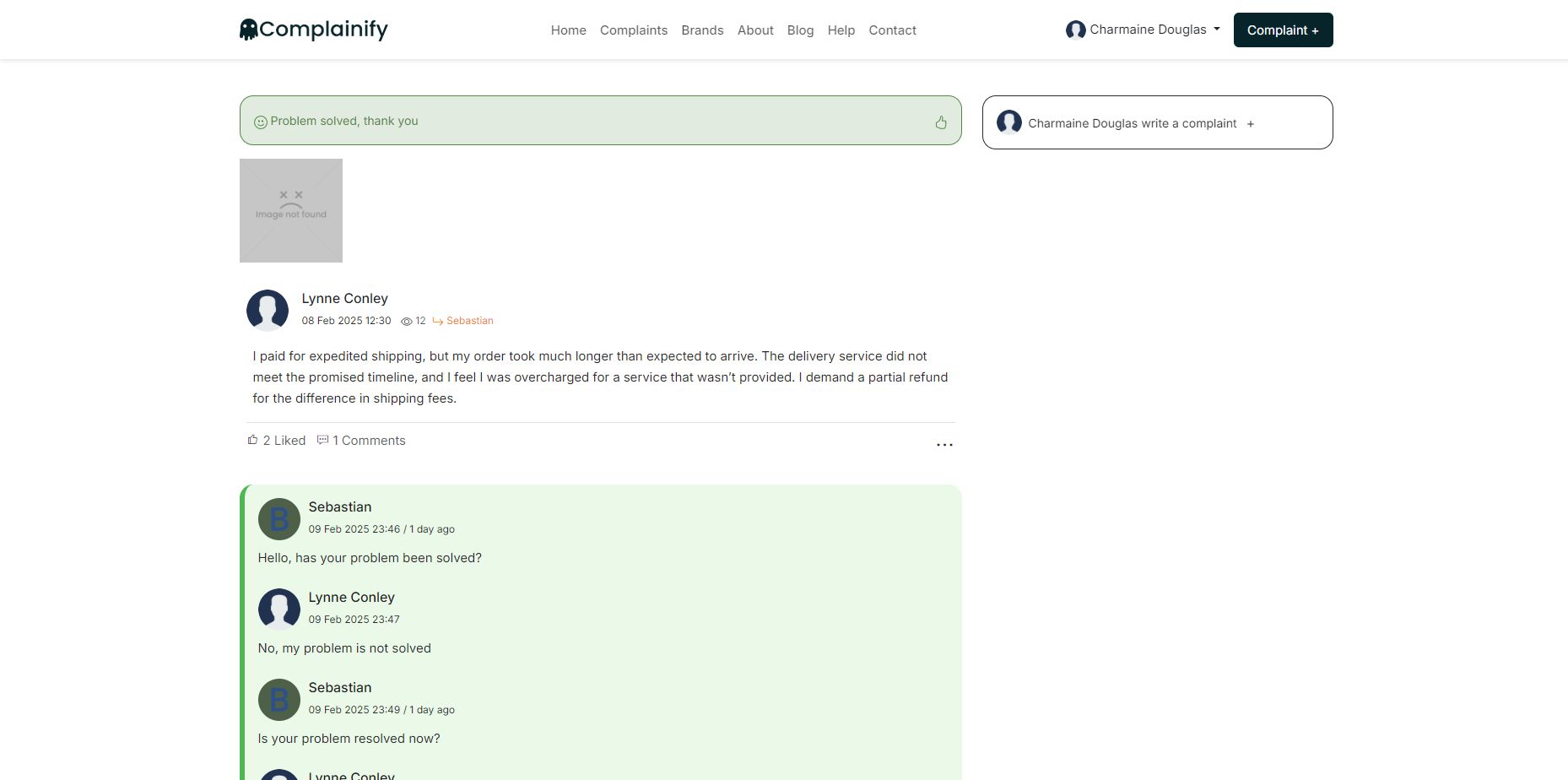Image resolution: width=1568 pixels, height=780 pixels.
Task: Click the smiley icon in solved banner
Action: click(261, 122)
